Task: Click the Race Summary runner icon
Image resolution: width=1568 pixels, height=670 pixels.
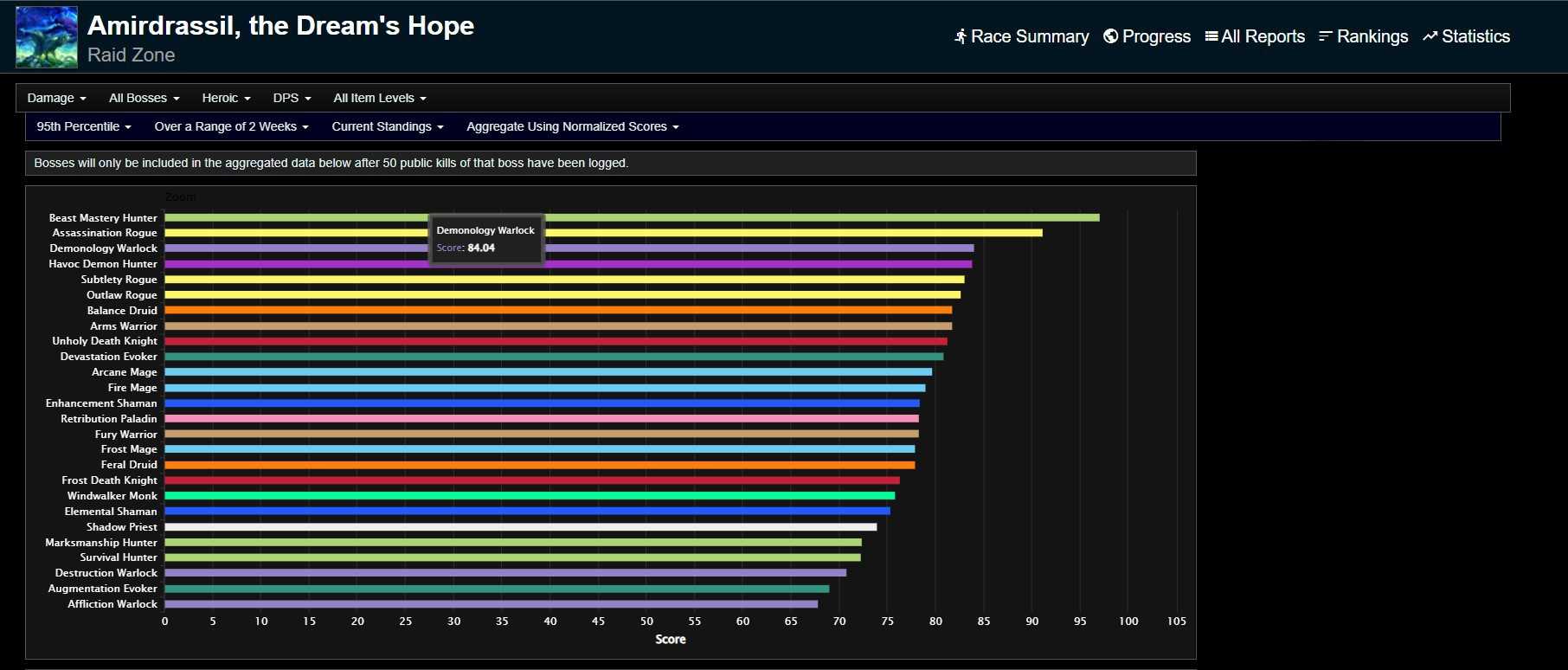Action: click(960, 36)
